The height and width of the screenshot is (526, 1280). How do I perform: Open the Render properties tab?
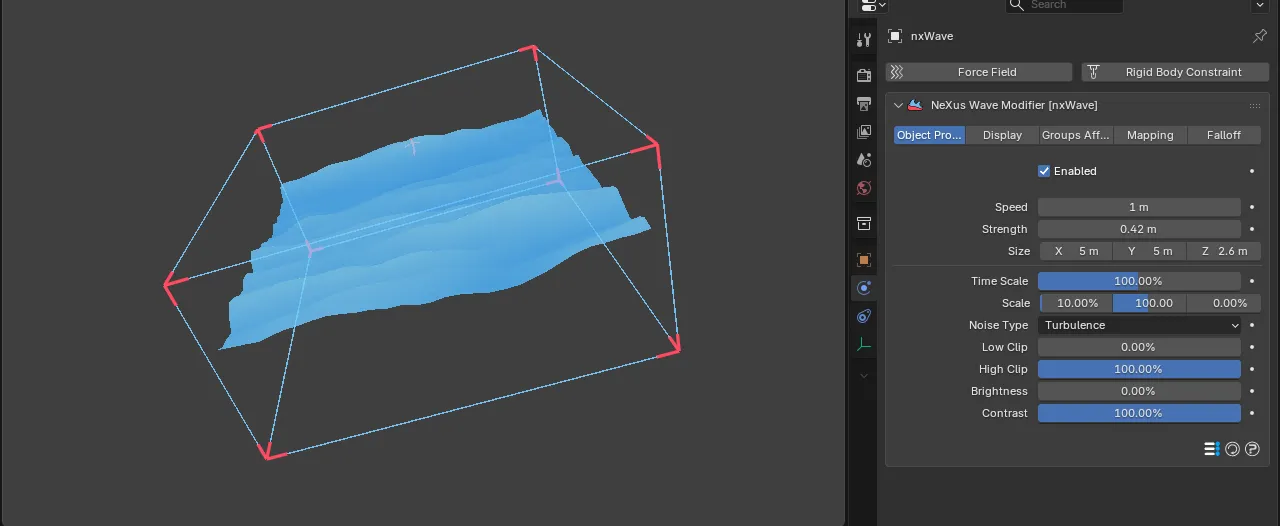[x=864, y=75]
